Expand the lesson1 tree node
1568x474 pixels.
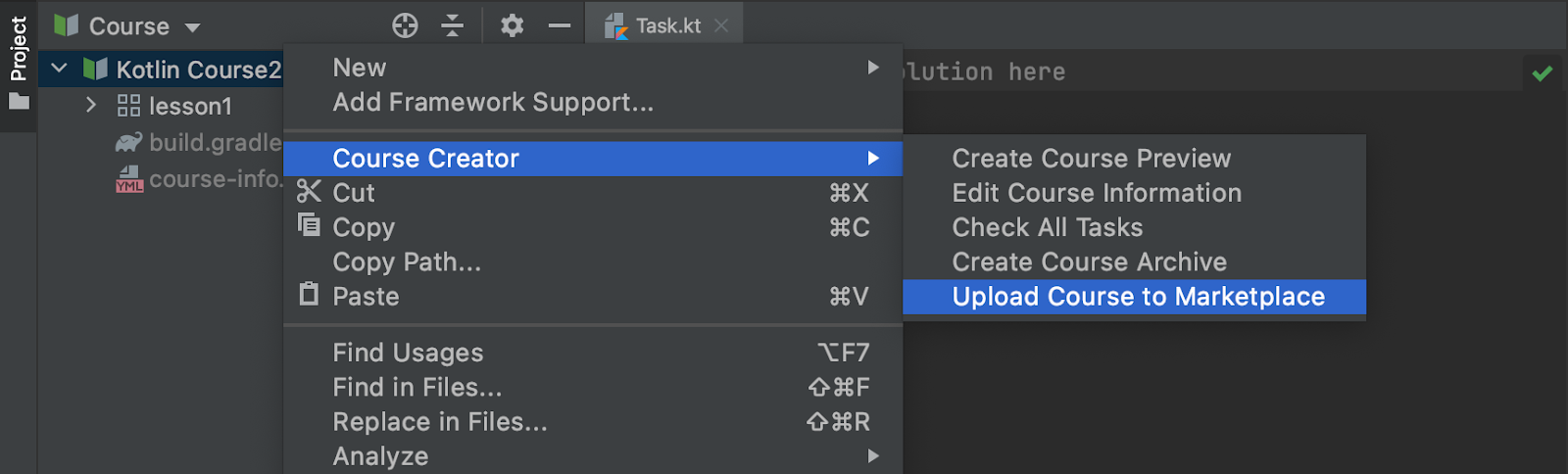pyautogui.click(x=91, y=105)
